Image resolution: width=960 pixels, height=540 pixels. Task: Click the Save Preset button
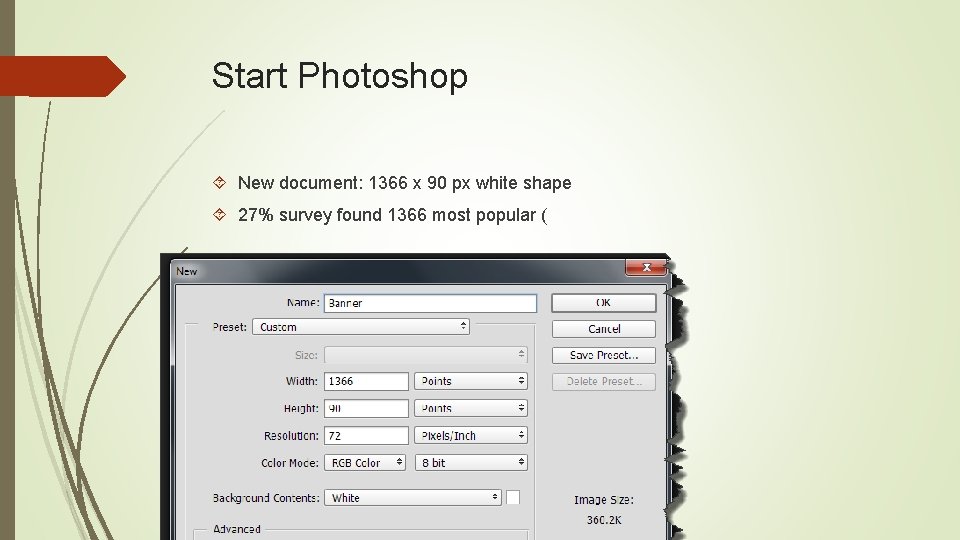click(604, 355)
